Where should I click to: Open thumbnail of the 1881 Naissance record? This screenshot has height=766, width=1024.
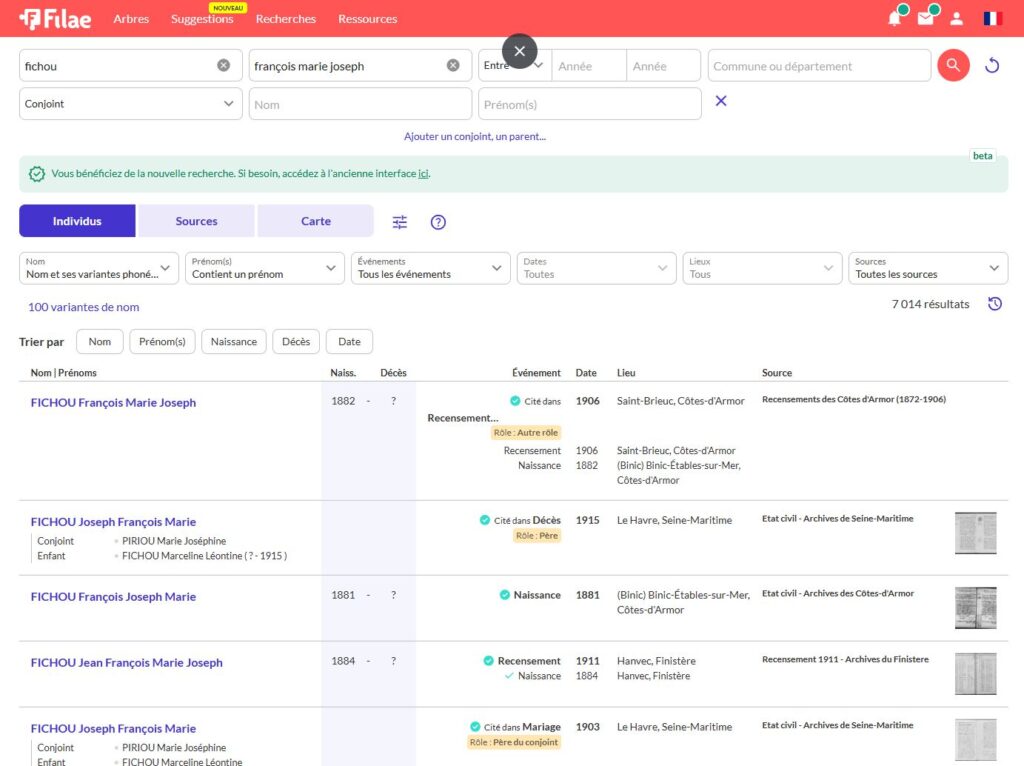(x=975, y=608)
